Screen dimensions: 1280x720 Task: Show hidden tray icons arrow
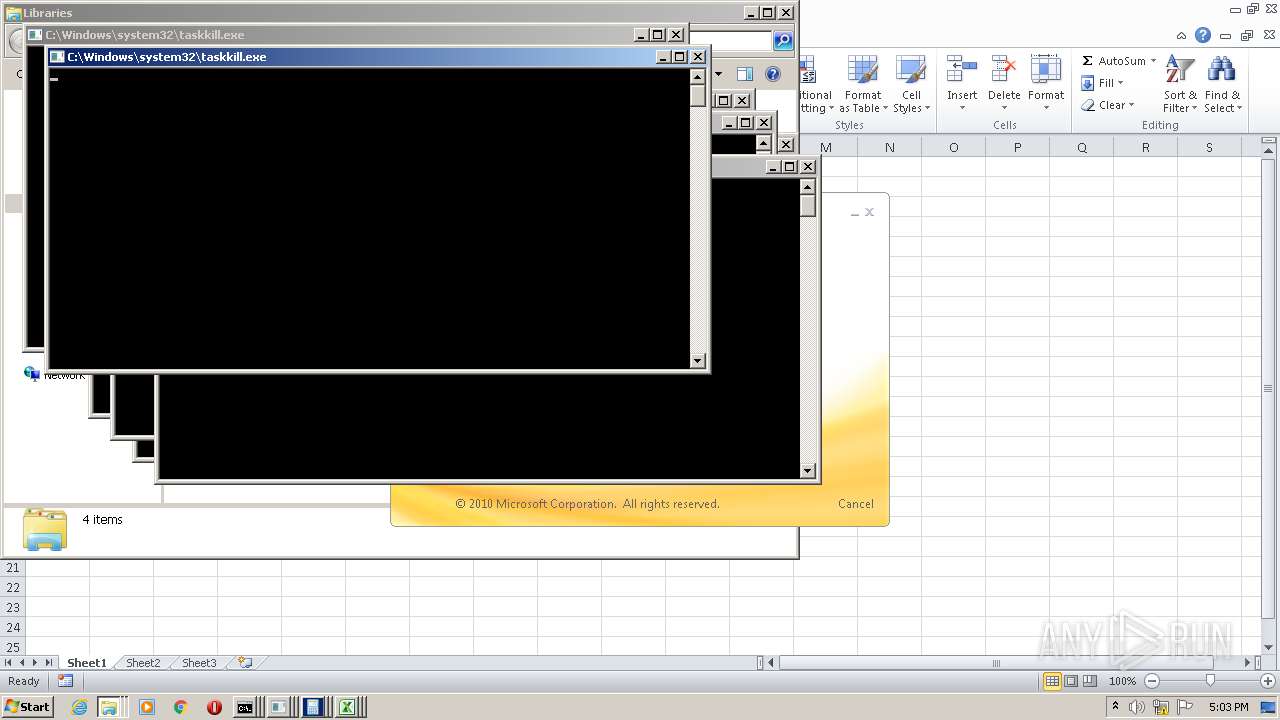coord(1115,706)
